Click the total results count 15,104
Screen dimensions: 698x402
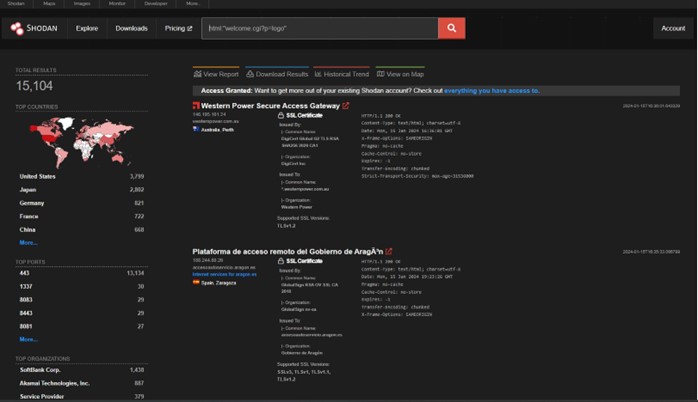tap(34, 86)
